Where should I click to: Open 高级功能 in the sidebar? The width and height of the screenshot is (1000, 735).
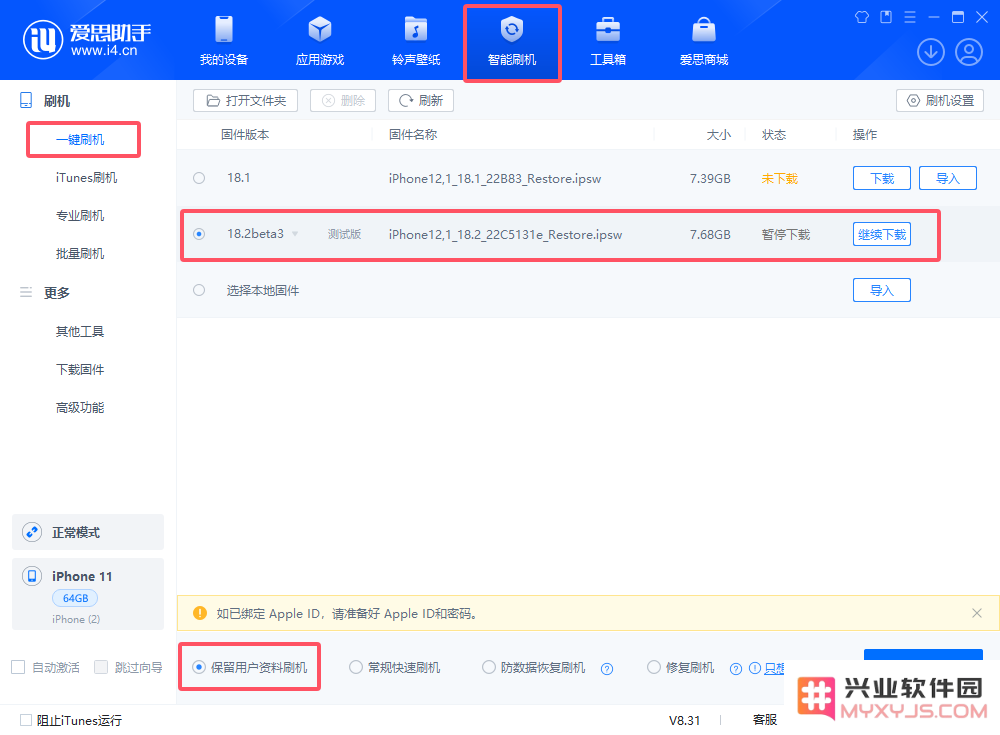pos(80,408)
